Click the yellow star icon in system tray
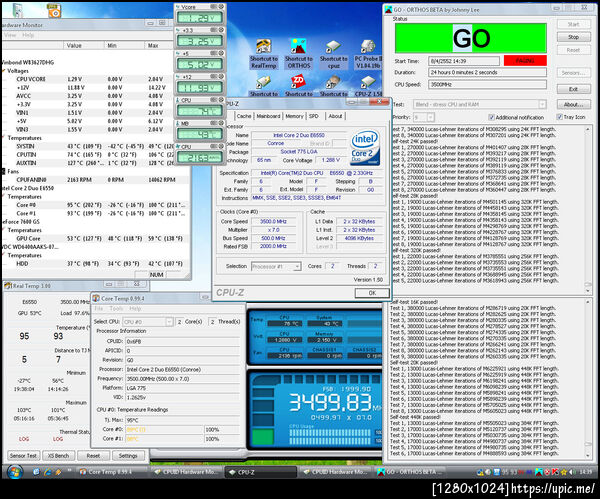The width and height of the screenshot is (600, 499). (x=563, y=472)
